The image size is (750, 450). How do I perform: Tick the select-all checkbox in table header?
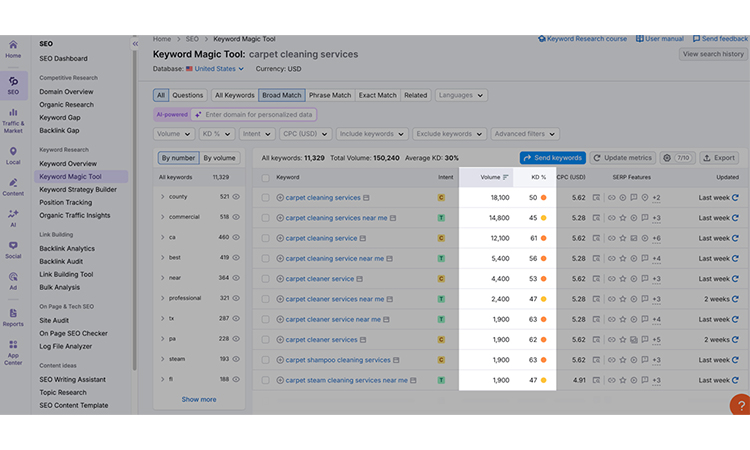265,178
